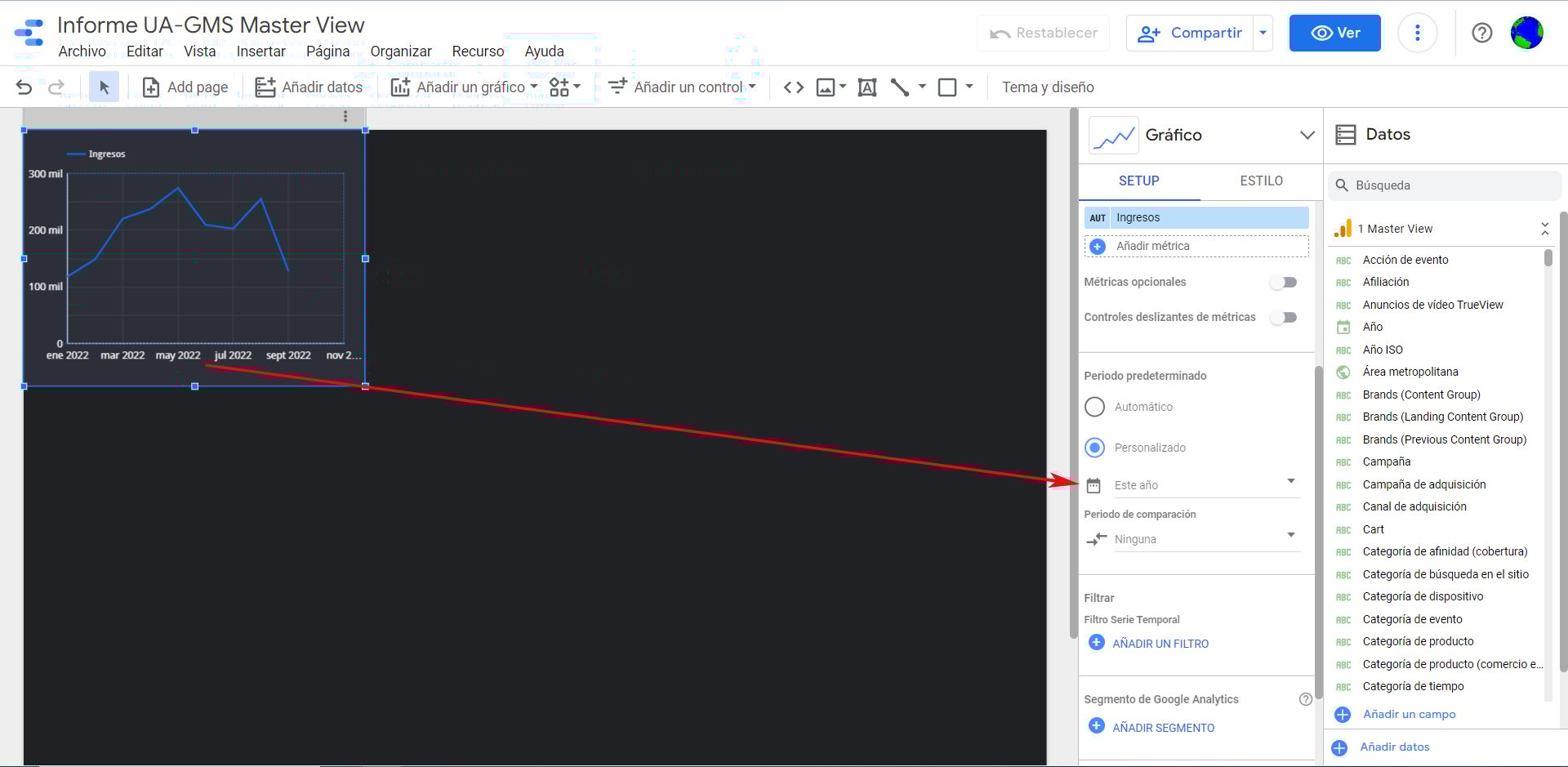Select the pointer selection mode tool

click(104, 87)
